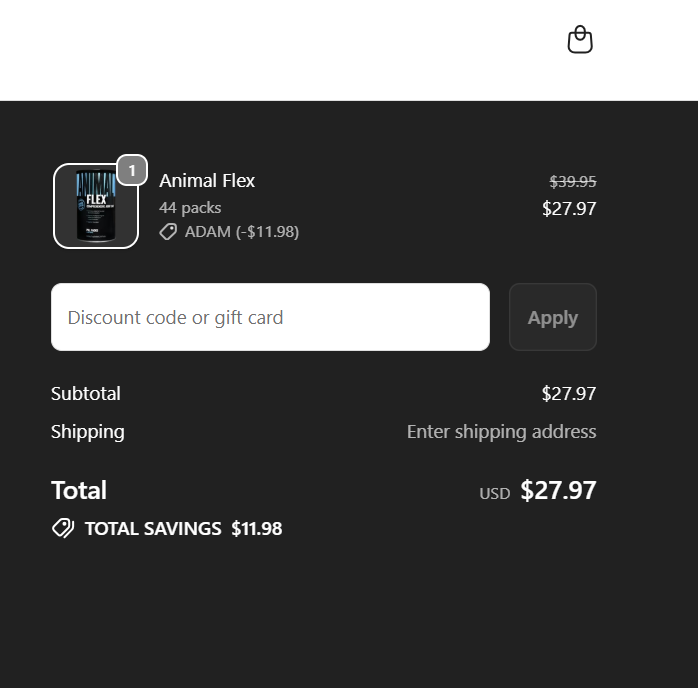
Task: Click the USD currency label
Action: pos(494,493)
